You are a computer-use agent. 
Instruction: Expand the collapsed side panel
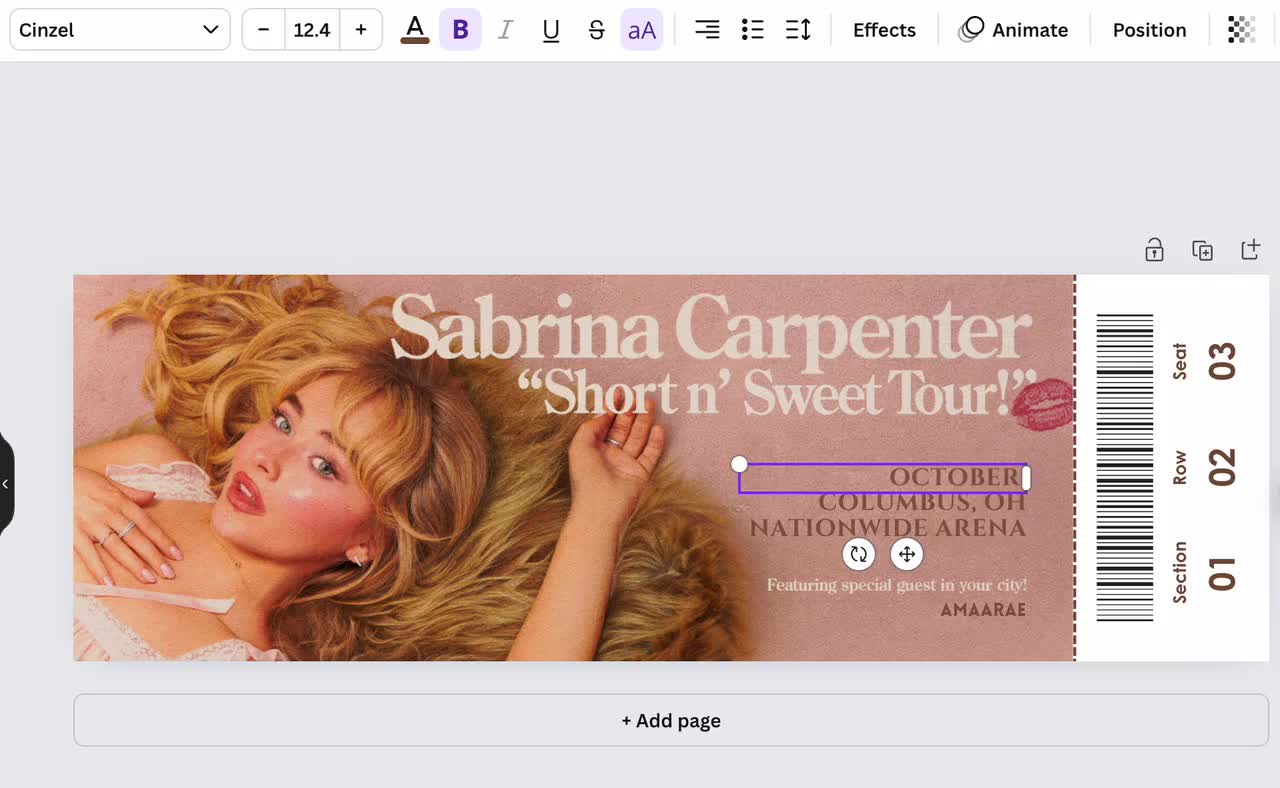click(5, 484)
